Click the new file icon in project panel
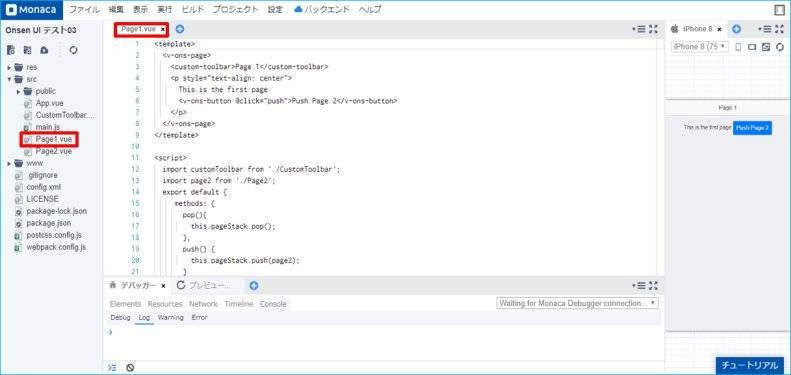The height and width of the screenshot is (375, 791). (x=11, y=50)
